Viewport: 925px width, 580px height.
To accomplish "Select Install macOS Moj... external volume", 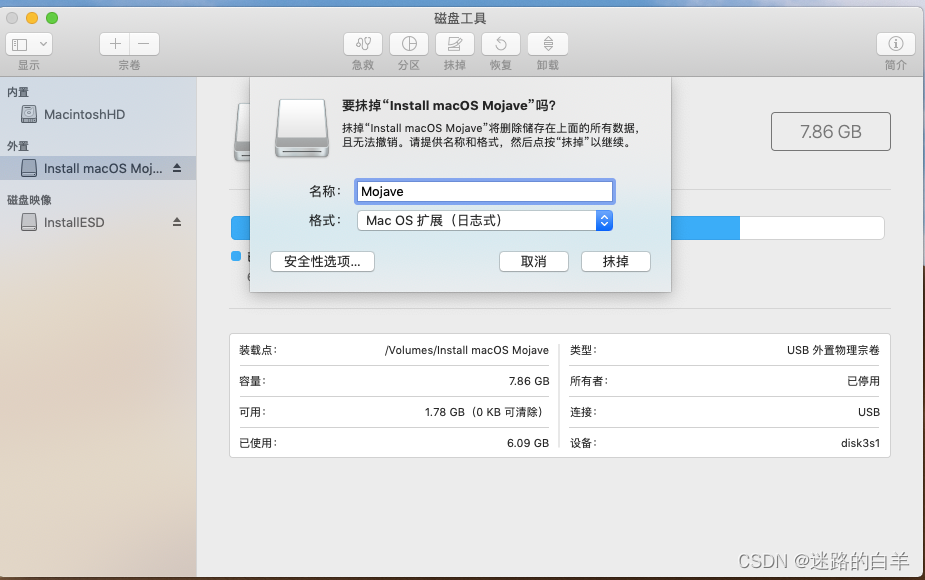I will tap(98, 168).
